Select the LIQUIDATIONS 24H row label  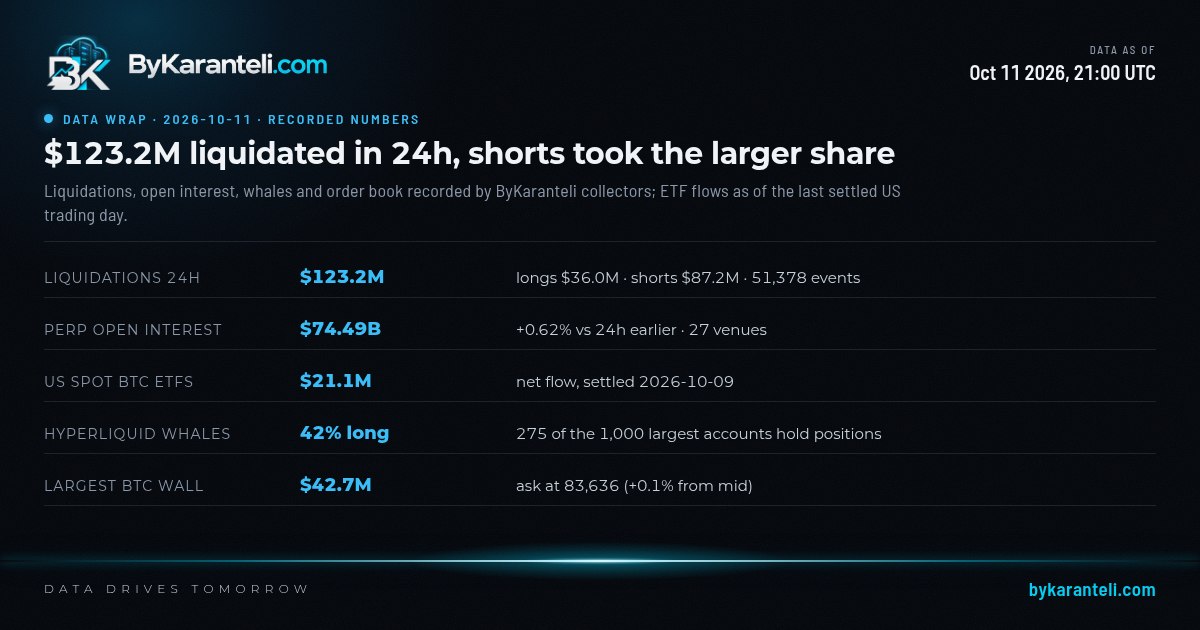122,278
